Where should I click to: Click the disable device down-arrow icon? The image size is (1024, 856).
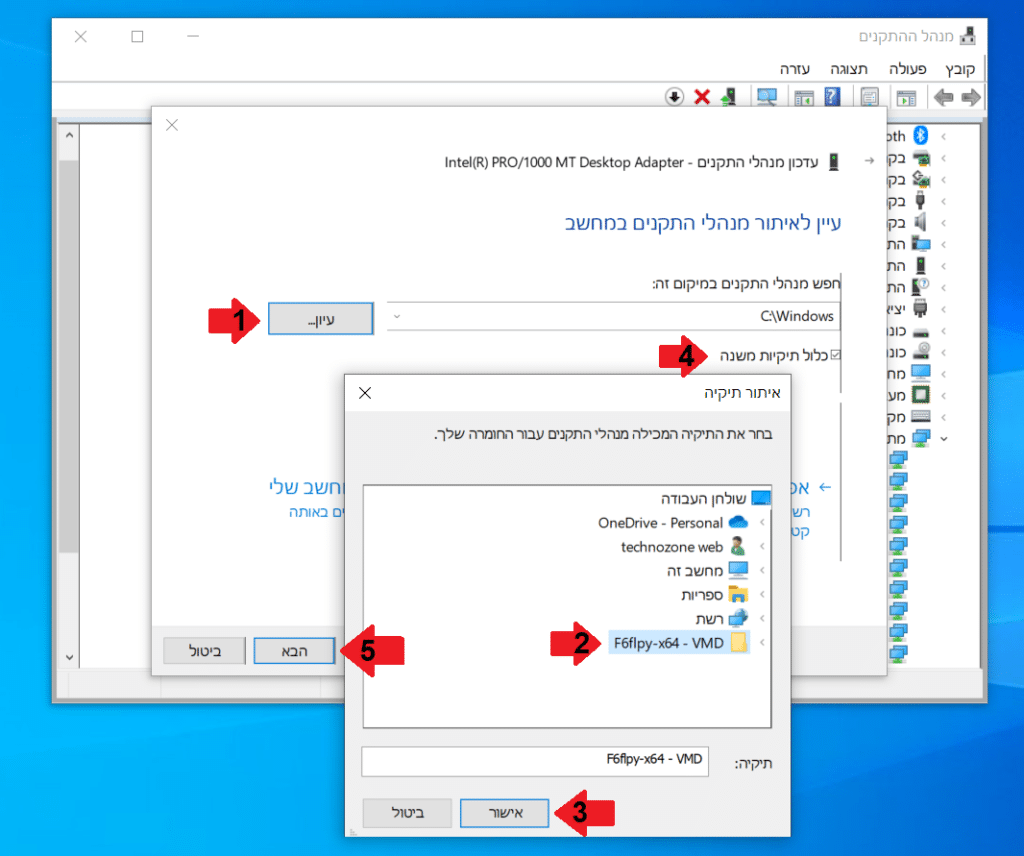click(x=674, y=97)
